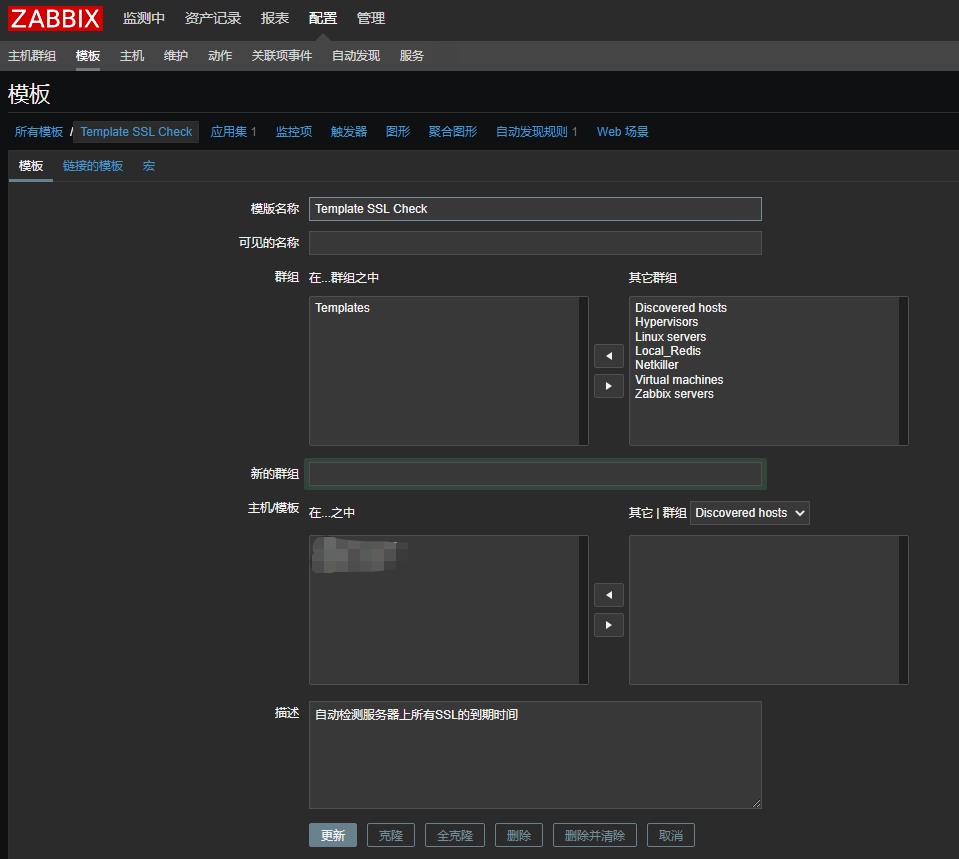Go to 主机群组 submenu
The width and height of the screenshot is (959, 859).
(32, 56)
